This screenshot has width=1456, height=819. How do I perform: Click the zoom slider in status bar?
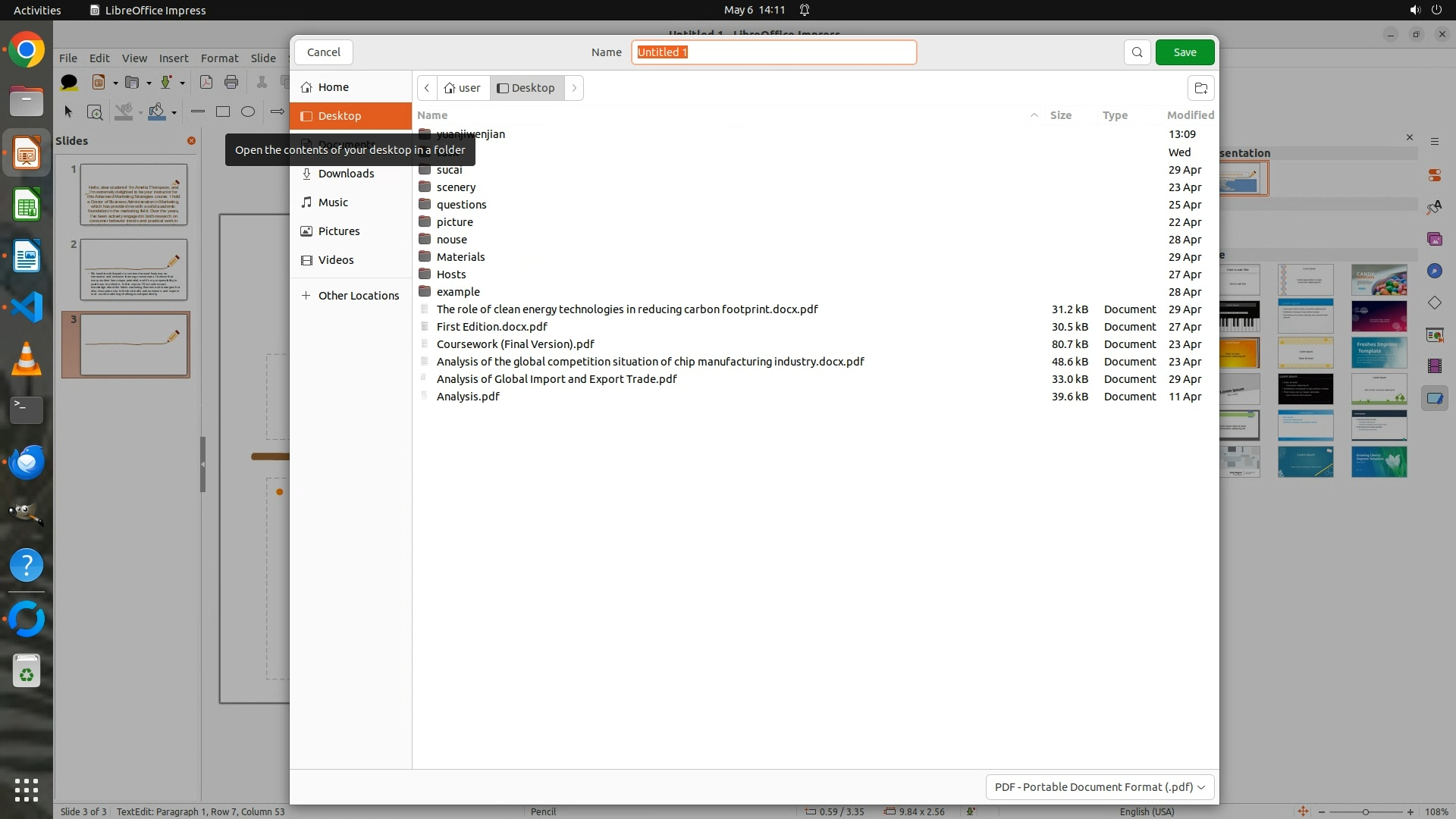pyautogui.click(x=1365, y=811)
